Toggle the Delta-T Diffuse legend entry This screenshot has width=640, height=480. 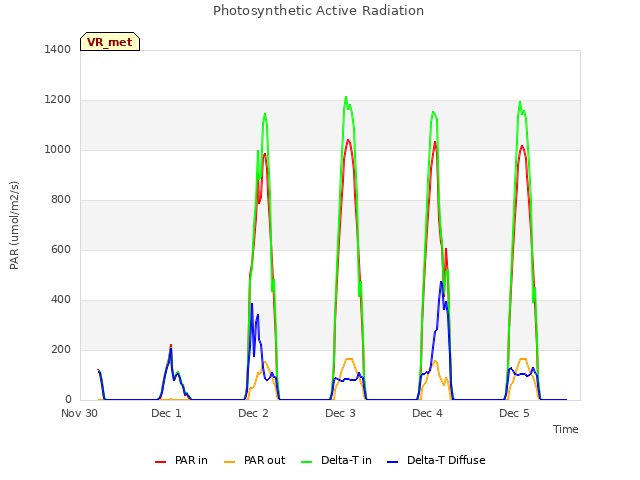436,460
